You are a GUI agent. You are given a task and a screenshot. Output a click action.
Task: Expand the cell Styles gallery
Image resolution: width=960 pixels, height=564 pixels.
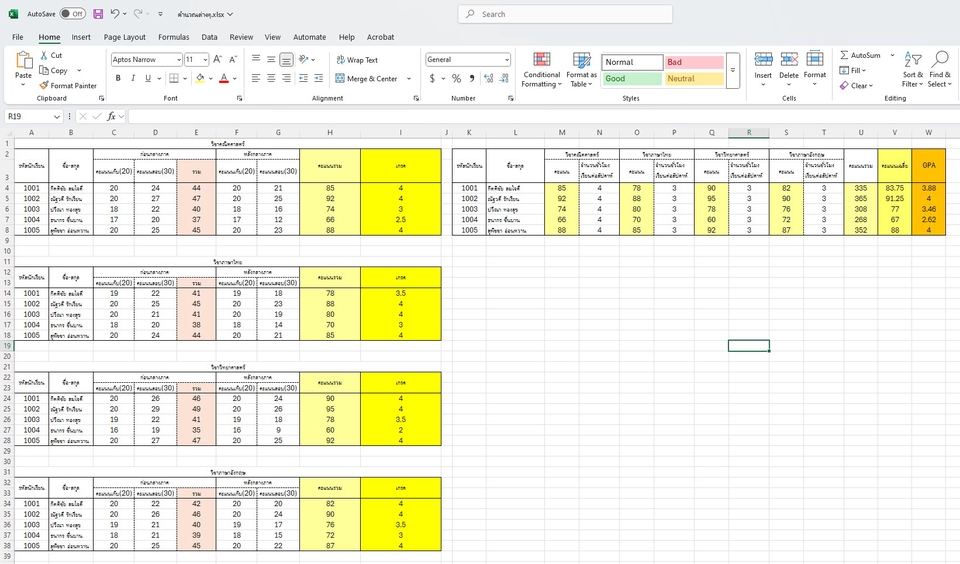click(732, 70)
